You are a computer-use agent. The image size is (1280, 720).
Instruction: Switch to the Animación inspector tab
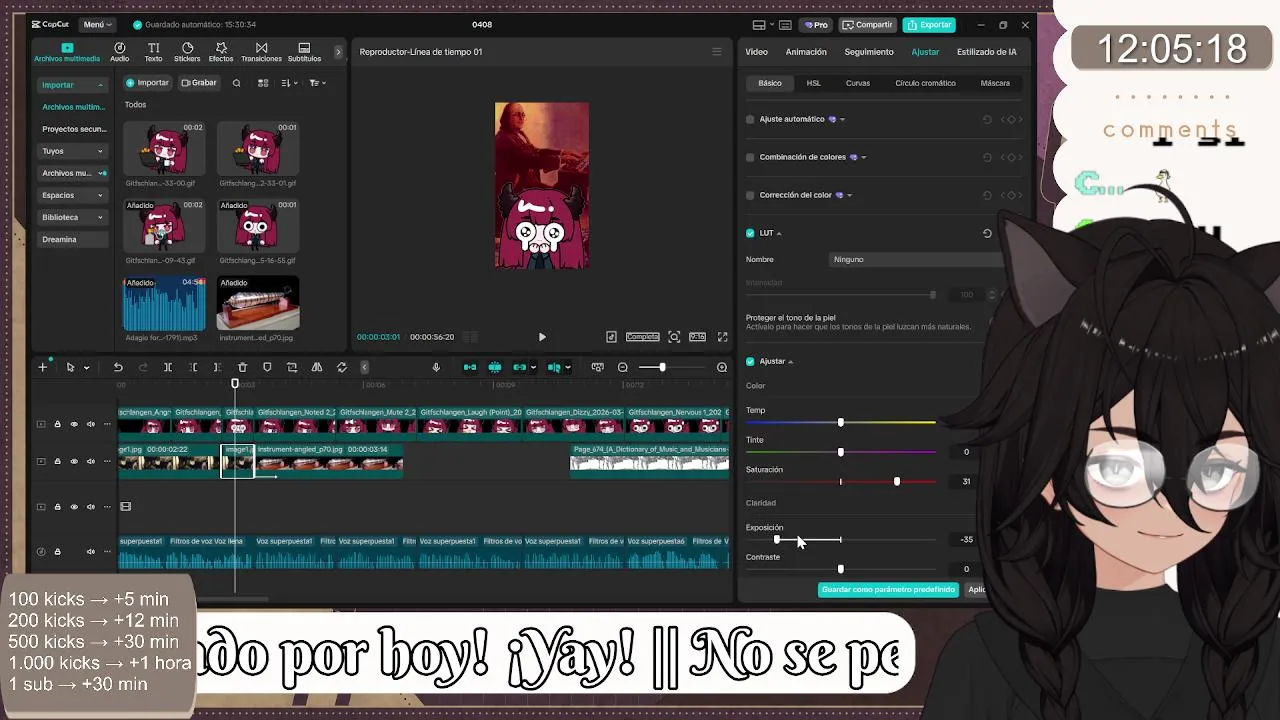(x=806, y=52)
